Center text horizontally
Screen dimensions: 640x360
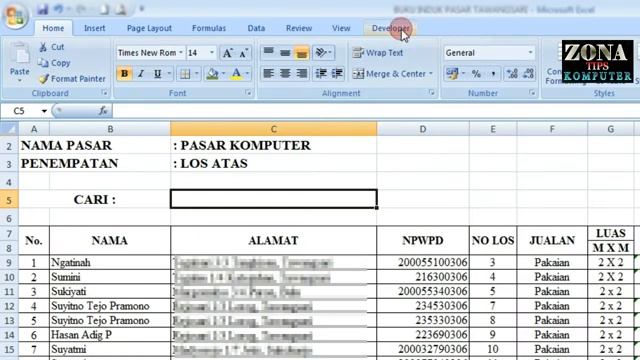click(285, 73)
